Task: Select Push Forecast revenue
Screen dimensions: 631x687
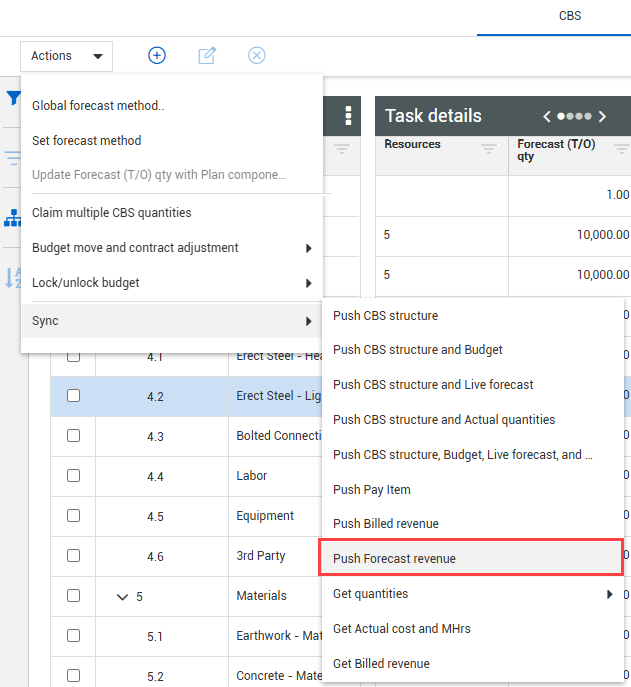Action: 394,558
